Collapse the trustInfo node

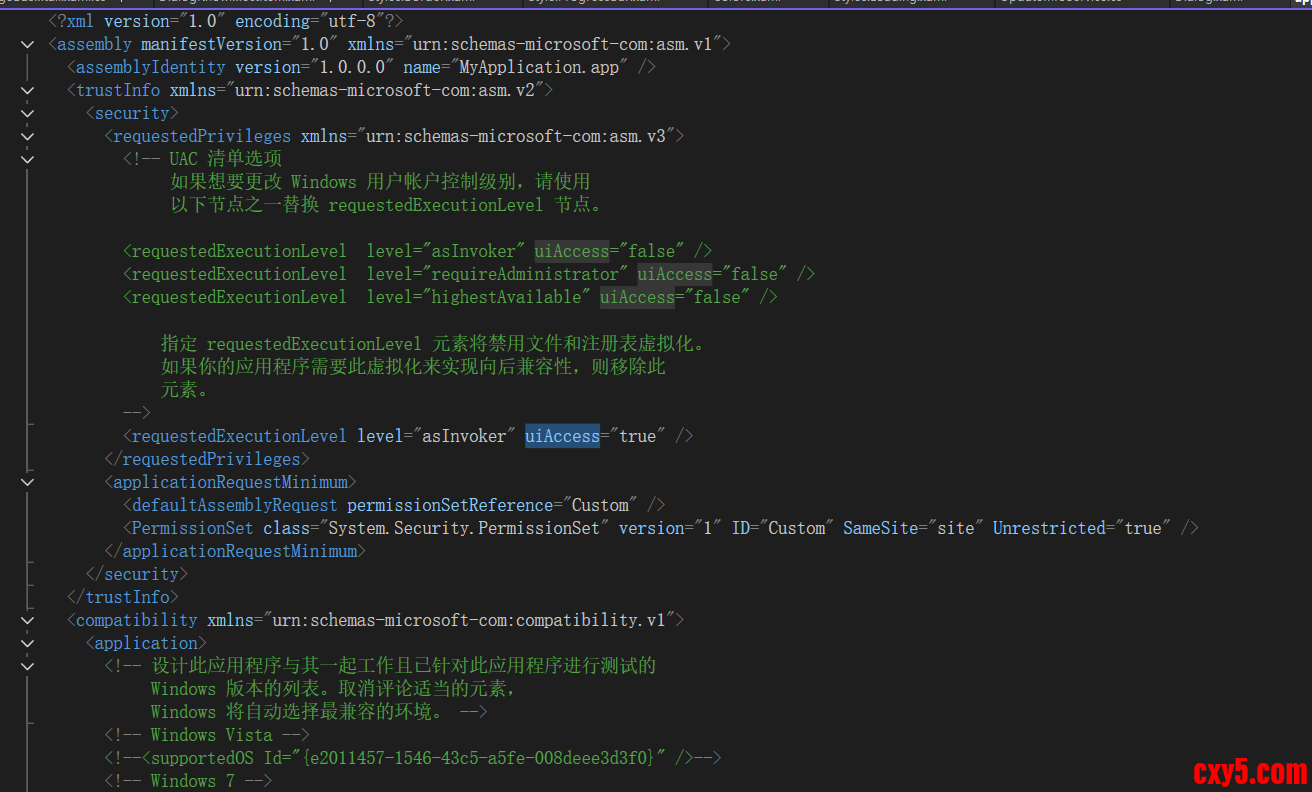point(27,90)
